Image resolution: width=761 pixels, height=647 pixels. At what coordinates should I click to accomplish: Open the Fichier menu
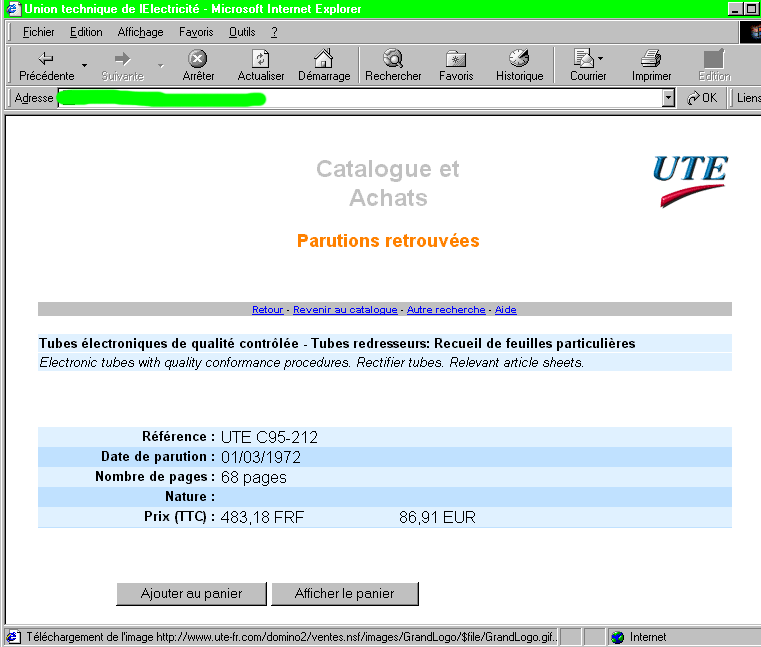click(x=38, y=32)
